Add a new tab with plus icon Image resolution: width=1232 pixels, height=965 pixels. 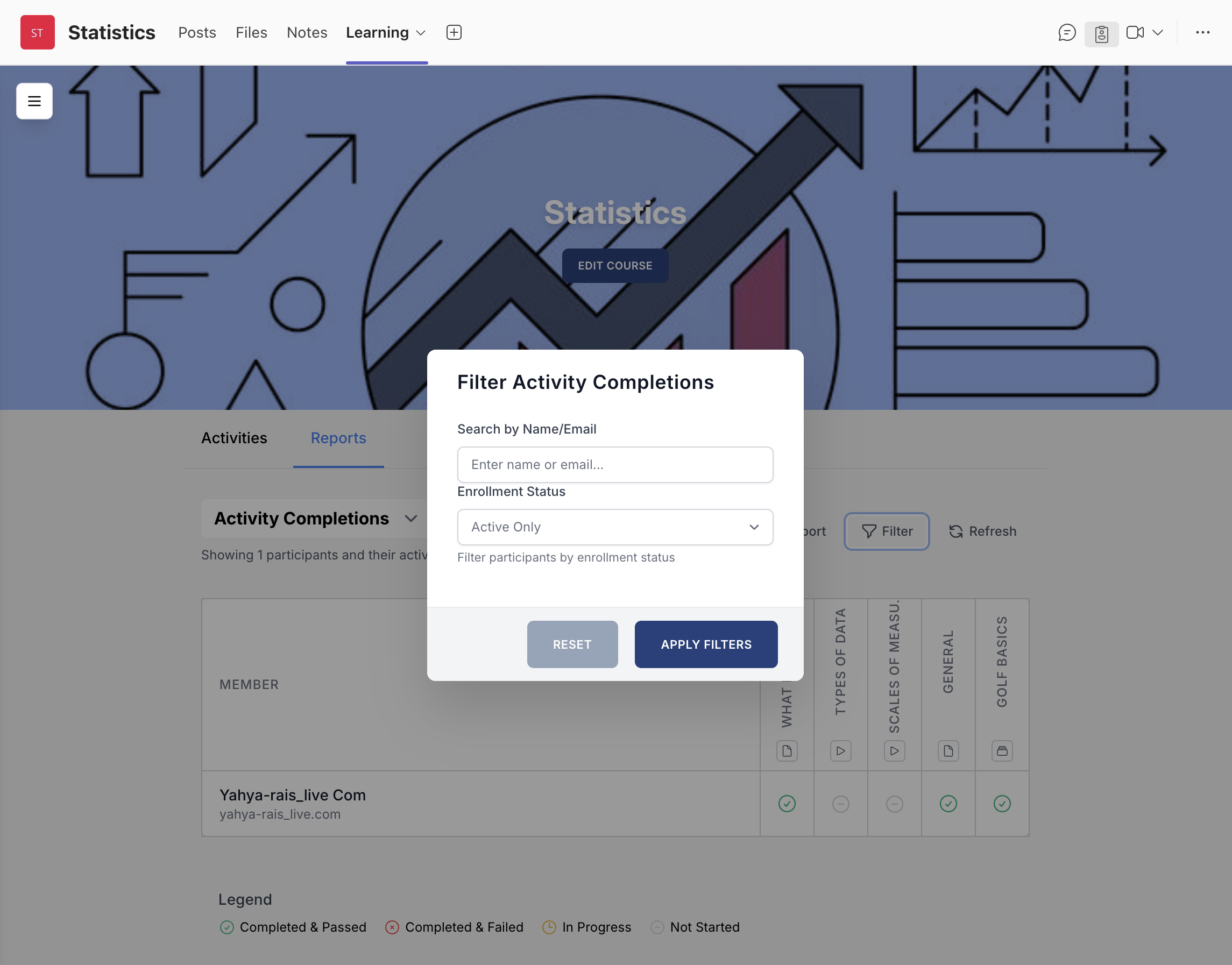pyautogui.click(x=454, y=33)
